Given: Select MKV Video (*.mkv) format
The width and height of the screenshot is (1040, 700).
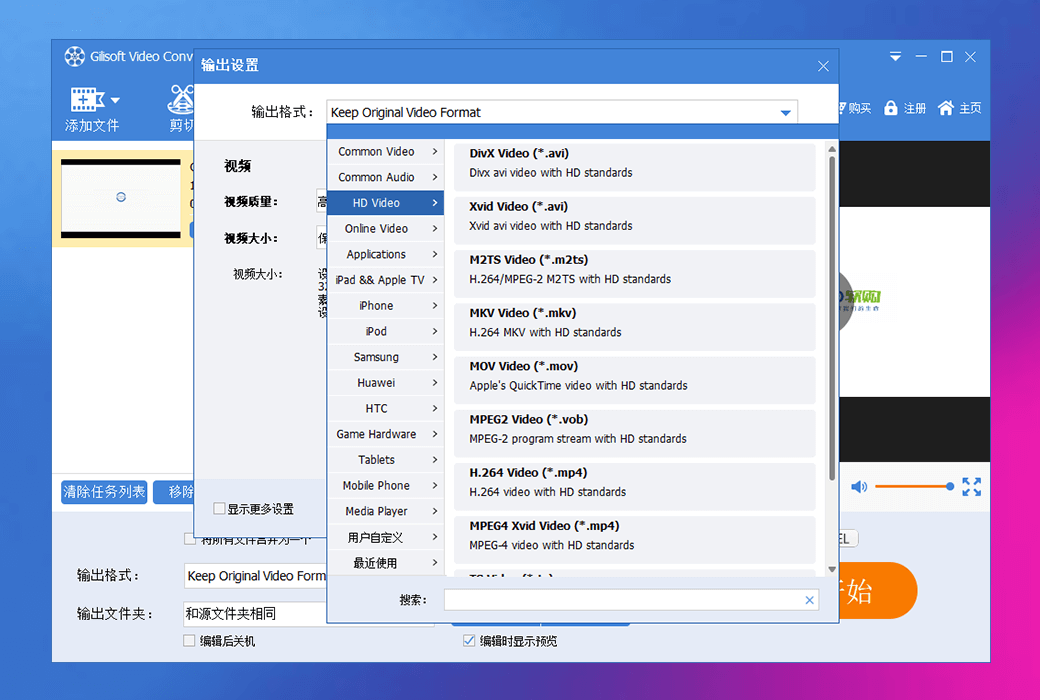Looking at the screenshot, I should coord(634,323).
